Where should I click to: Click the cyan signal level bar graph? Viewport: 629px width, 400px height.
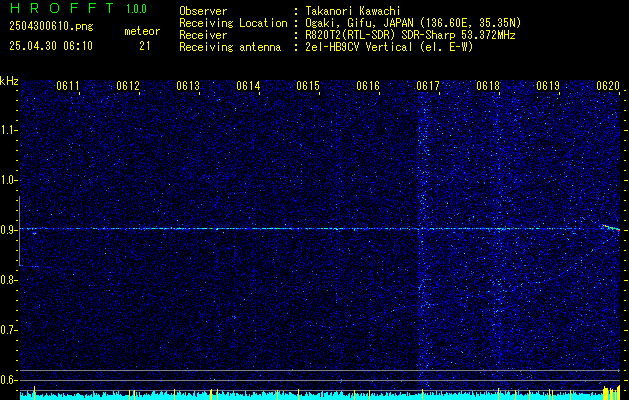[320, 396]
